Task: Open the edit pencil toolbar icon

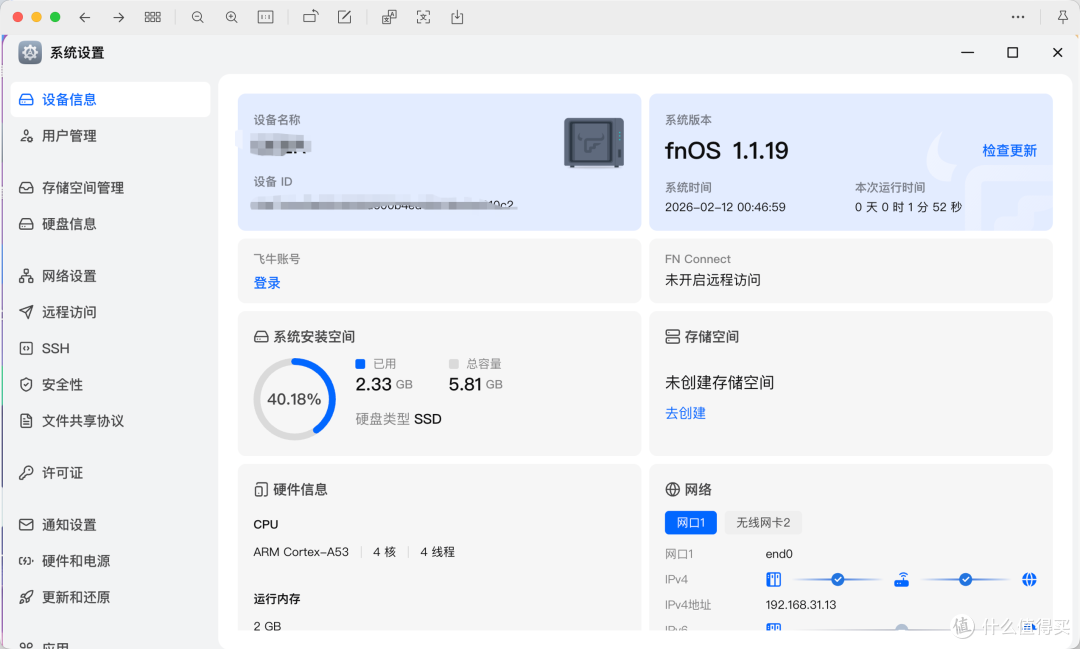Action: (x=344, y=17)
